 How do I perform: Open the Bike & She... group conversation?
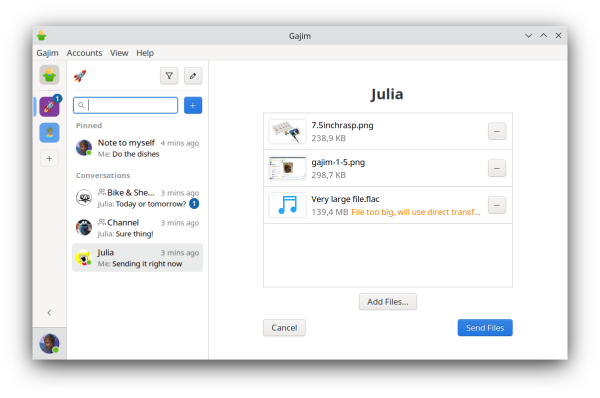[x=137, y=198]
